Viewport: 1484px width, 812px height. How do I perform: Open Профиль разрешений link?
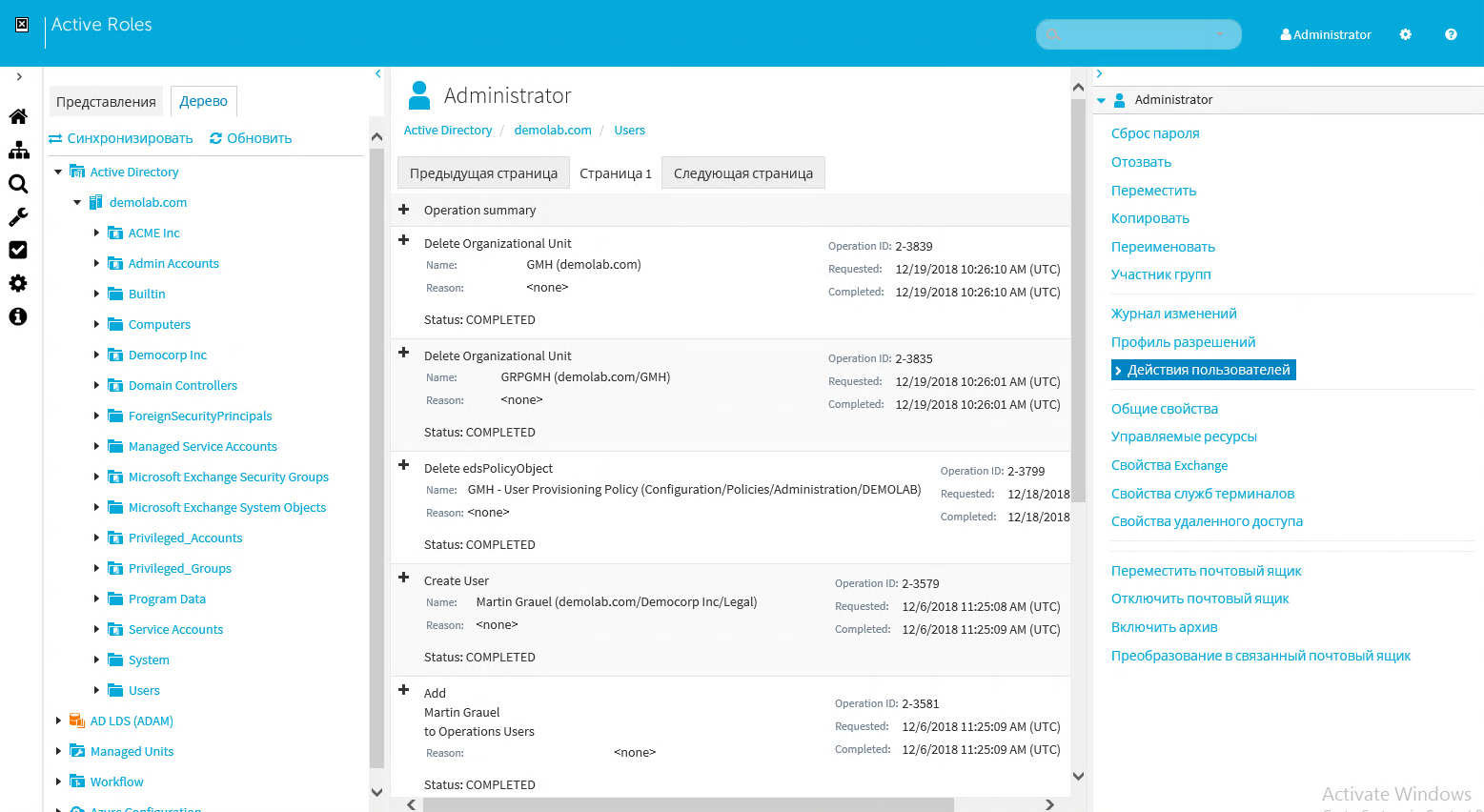pyautogui.click(x=1183, y=342)
